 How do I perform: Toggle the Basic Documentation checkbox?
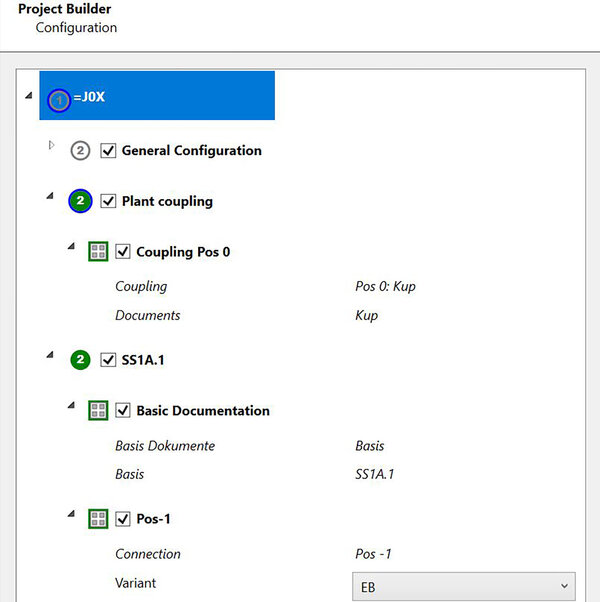click(x=124, y=410)
